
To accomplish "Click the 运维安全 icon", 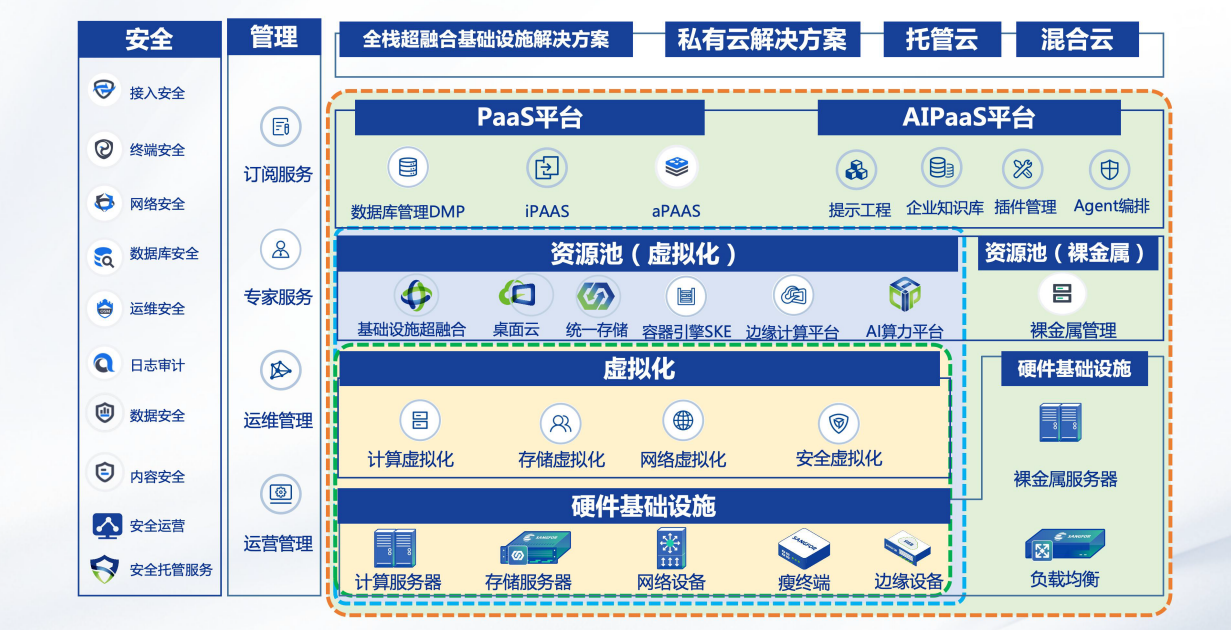I will (x=104, y=309).
